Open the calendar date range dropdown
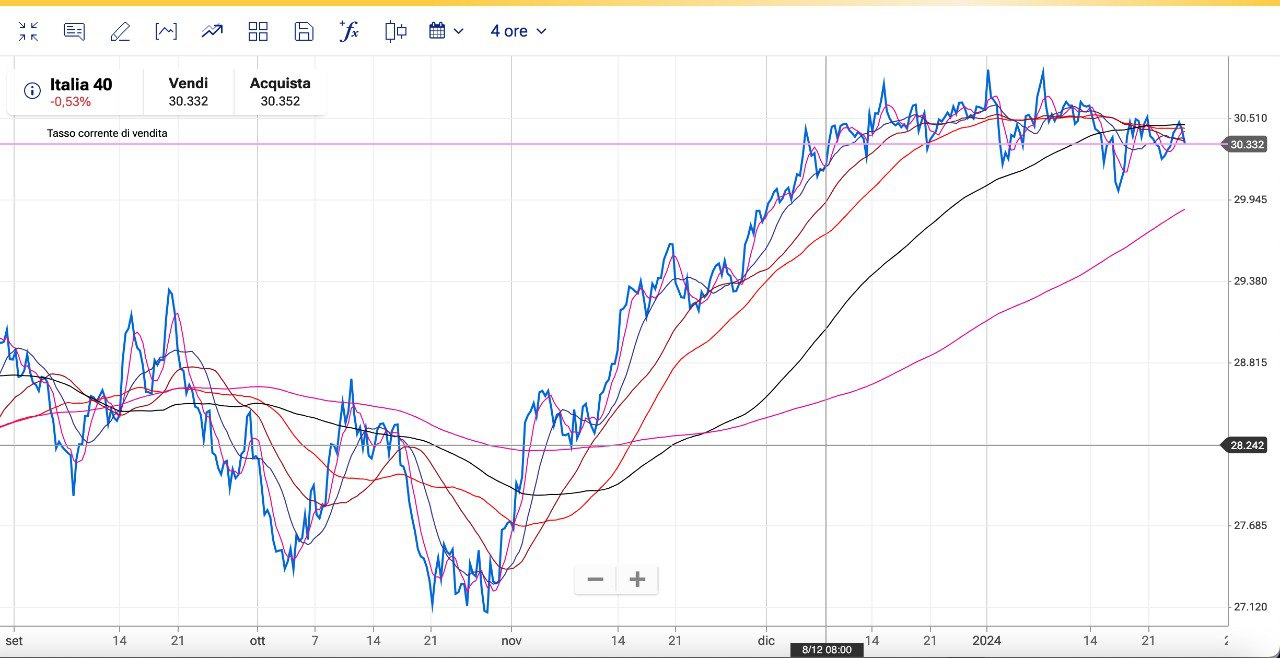Screen dimensions: 1280x658 (446, 31)
